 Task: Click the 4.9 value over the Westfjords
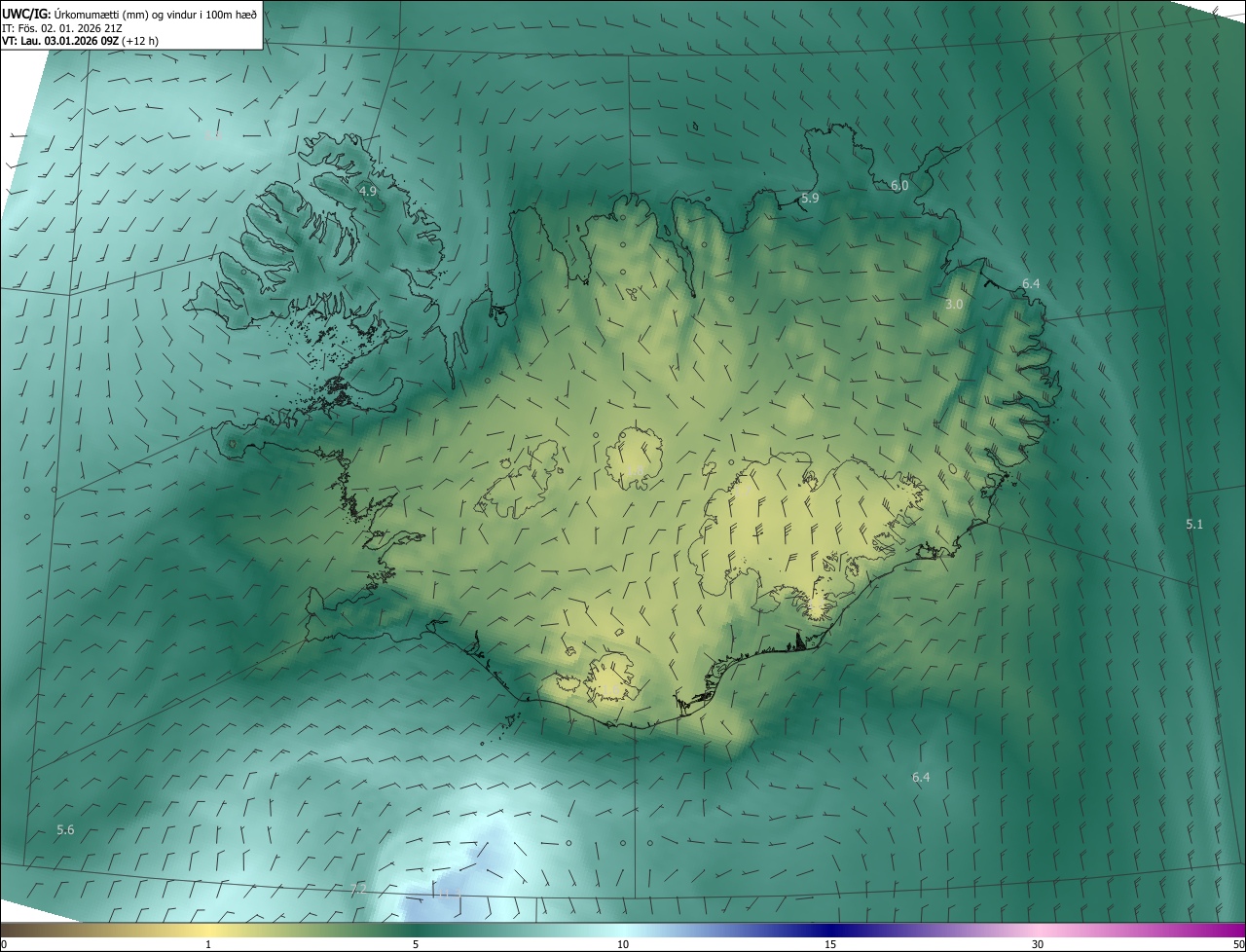tap(368, 192)
